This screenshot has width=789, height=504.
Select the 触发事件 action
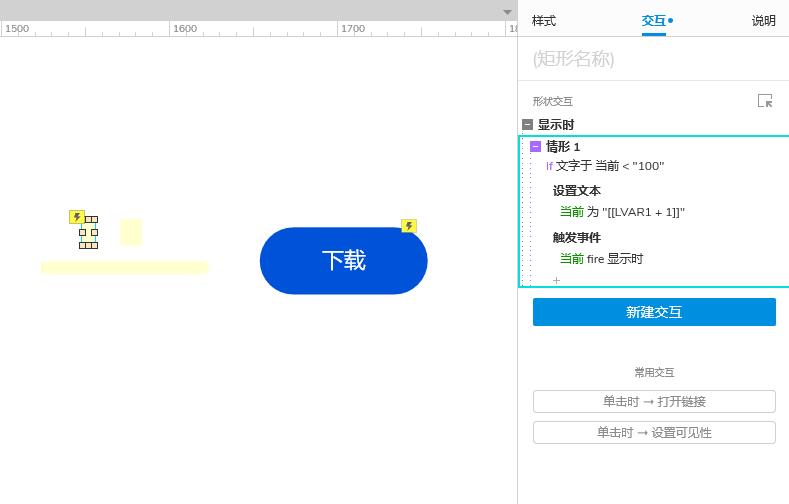pyautogui.click(x=577, y=237)
